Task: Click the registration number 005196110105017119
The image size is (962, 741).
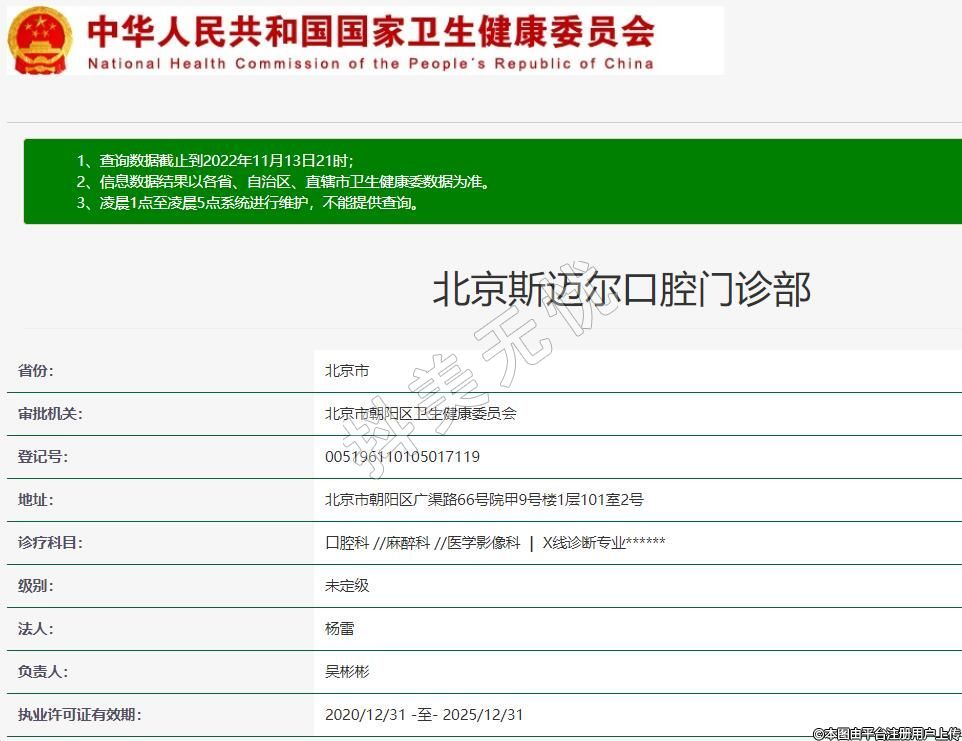Action: coord(402,457)
